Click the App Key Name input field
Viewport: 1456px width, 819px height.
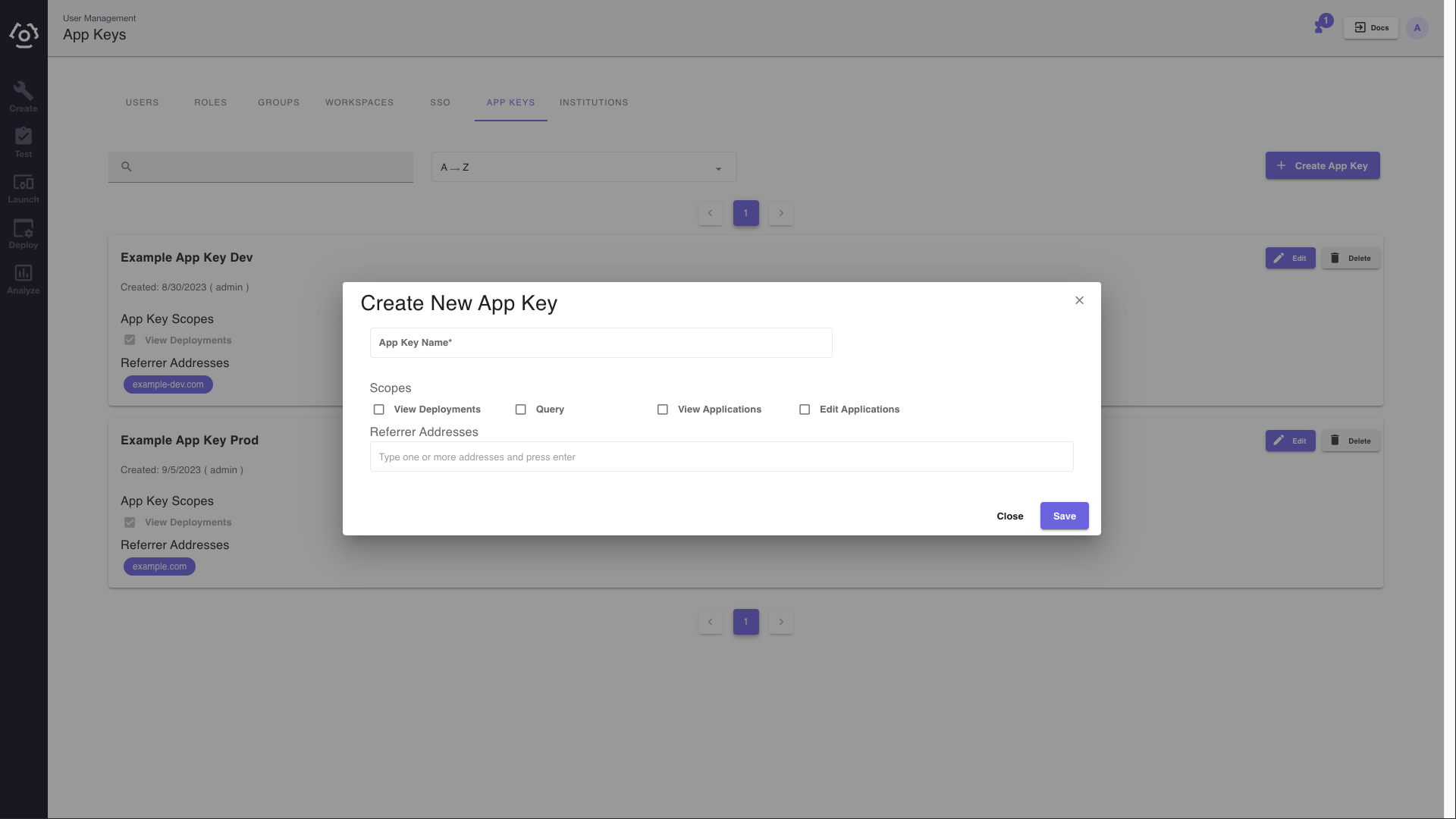coord(600,342)
